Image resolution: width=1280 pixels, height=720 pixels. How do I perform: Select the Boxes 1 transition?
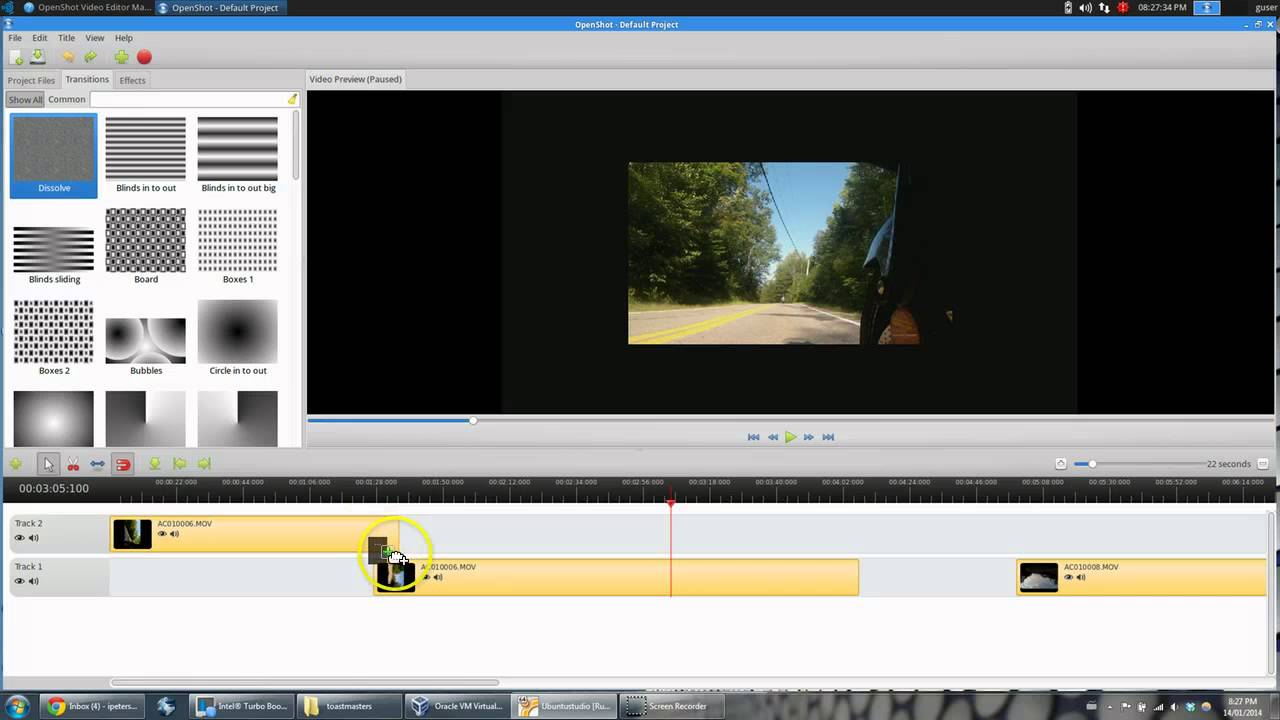(238, 247)
